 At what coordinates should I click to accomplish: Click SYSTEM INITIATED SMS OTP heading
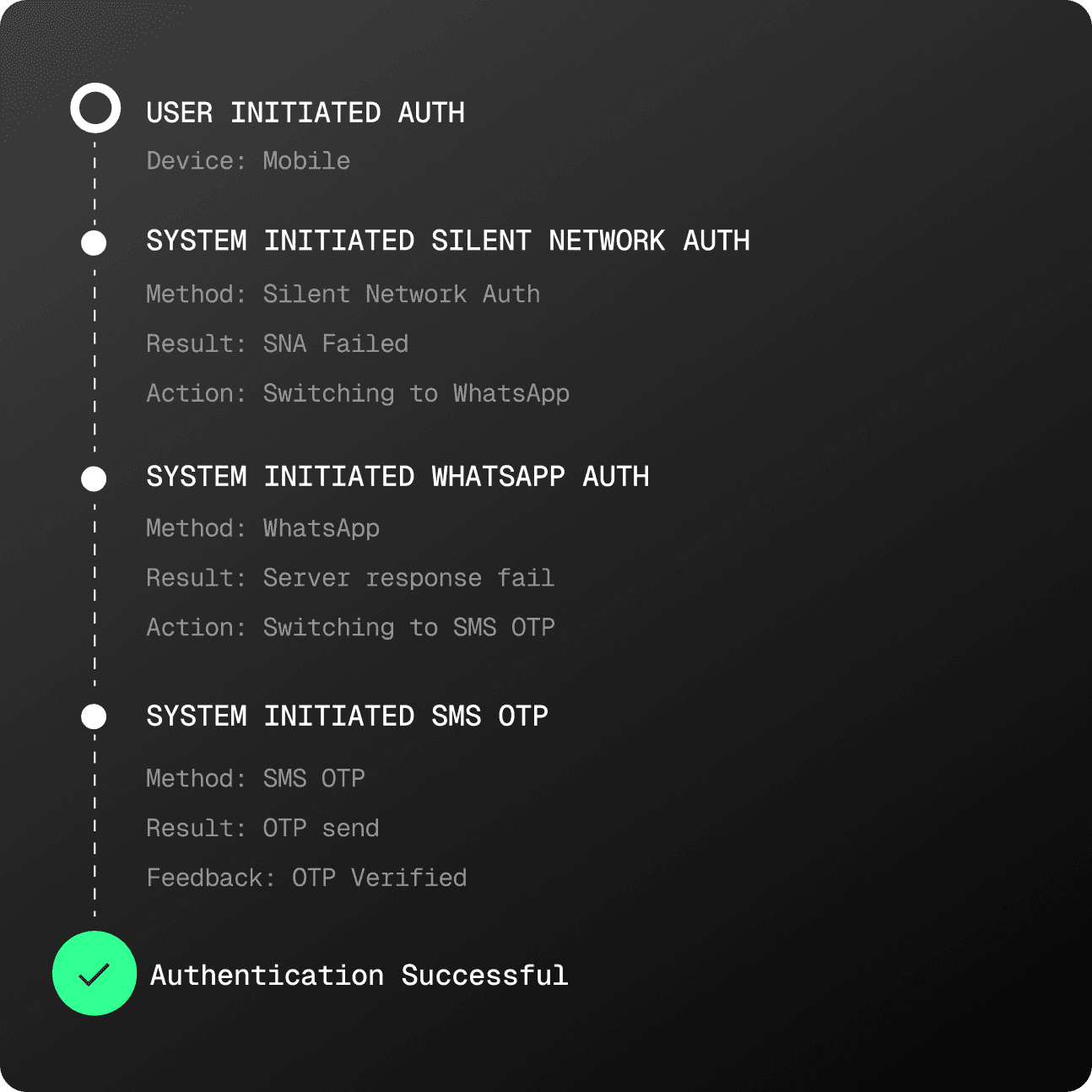click(x=347, y=716)
